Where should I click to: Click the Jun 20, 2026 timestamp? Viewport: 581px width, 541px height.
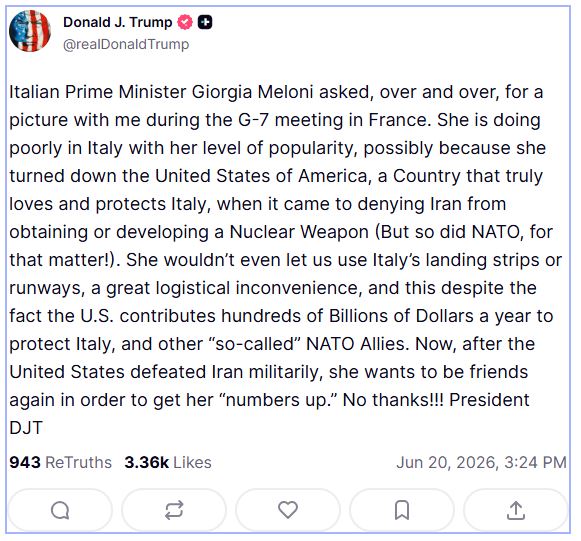pos(481,462)
